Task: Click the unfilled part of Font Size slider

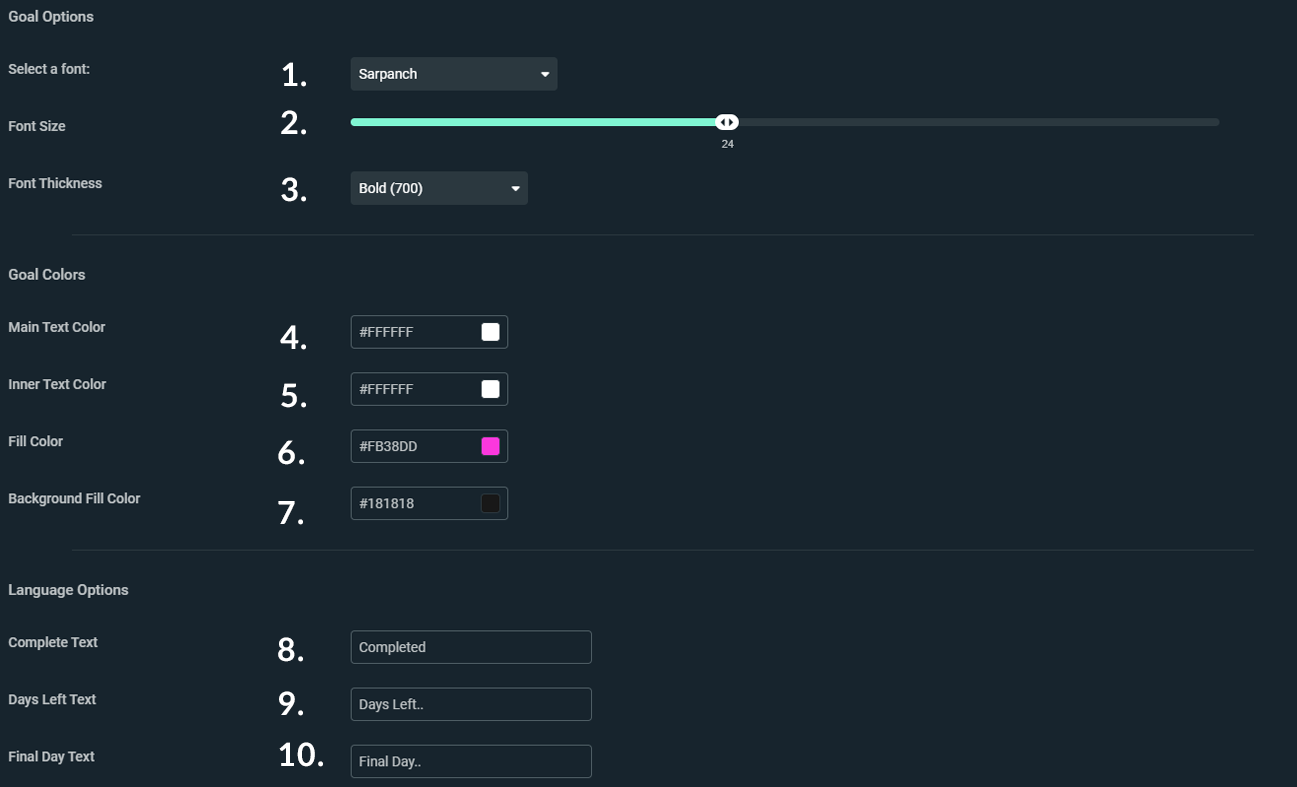Action: pos(979,122)
